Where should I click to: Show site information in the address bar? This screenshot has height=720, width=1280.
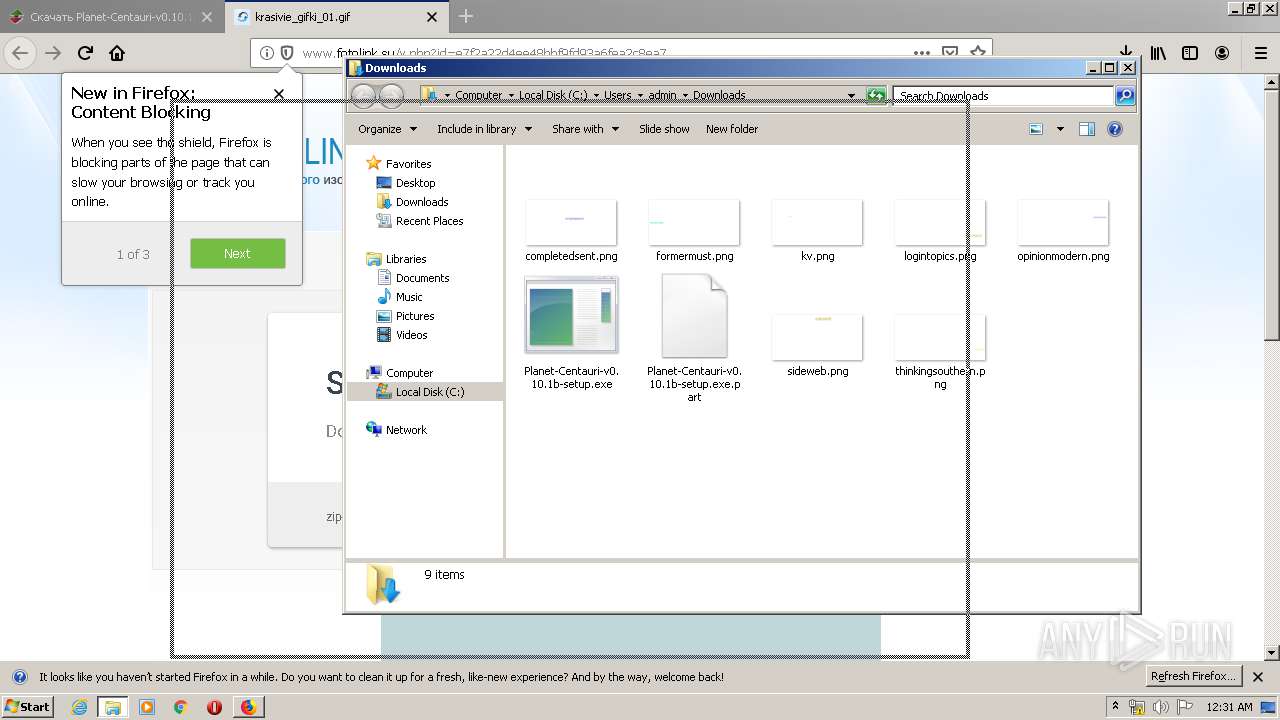[266, 53]
